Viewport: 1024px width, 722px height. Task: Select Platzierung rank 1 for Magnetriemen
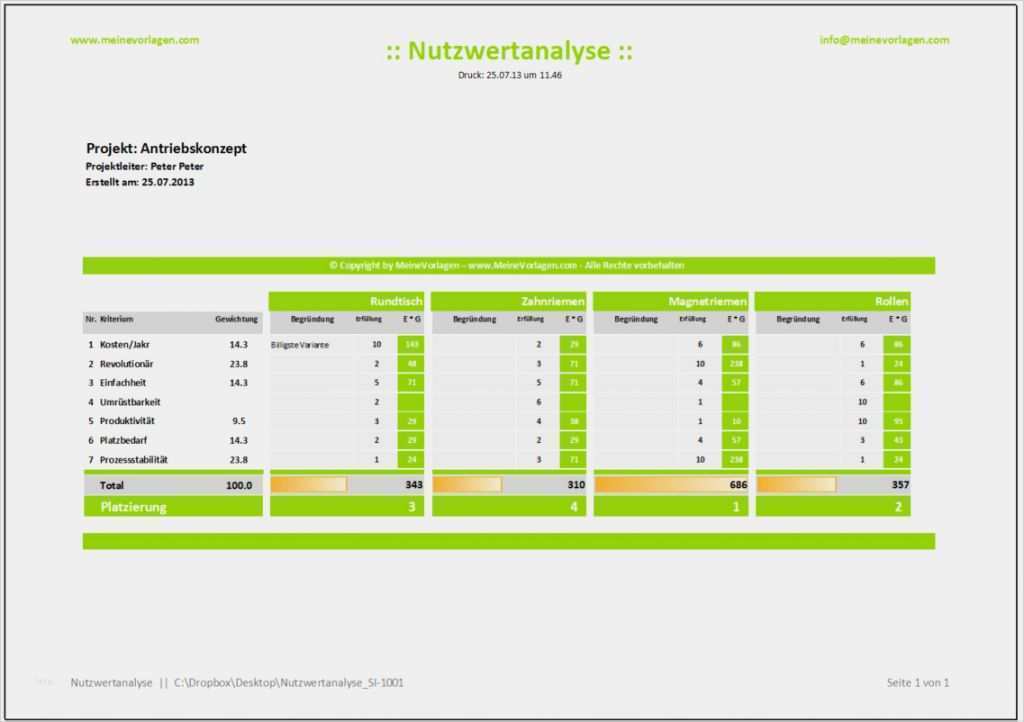coord(736,507)
